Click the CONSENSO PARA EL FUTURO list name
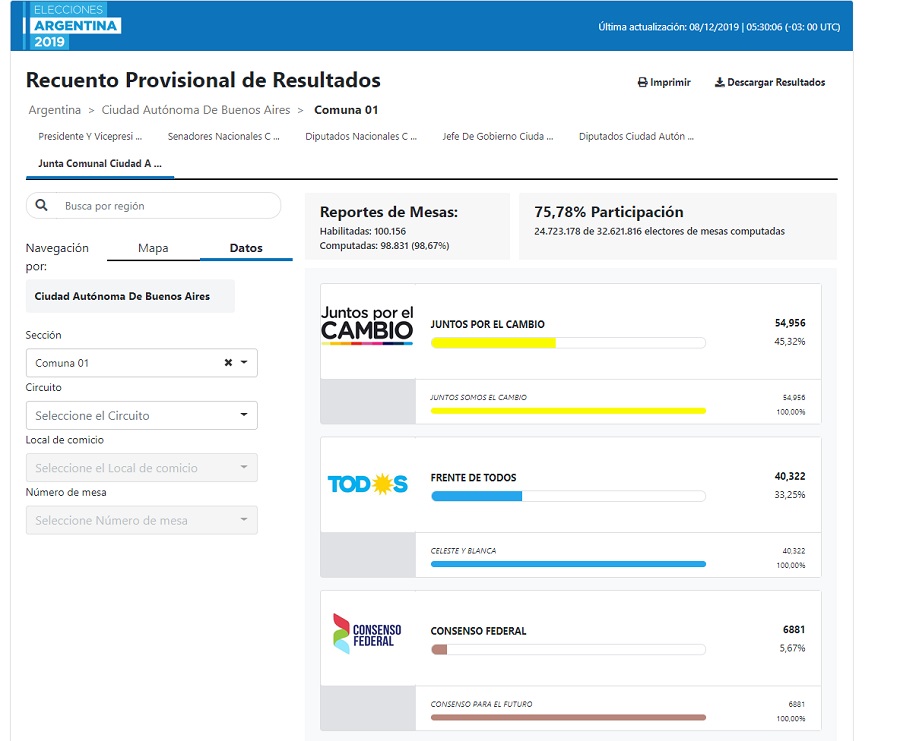900x741 pixels. pos(482,704)
